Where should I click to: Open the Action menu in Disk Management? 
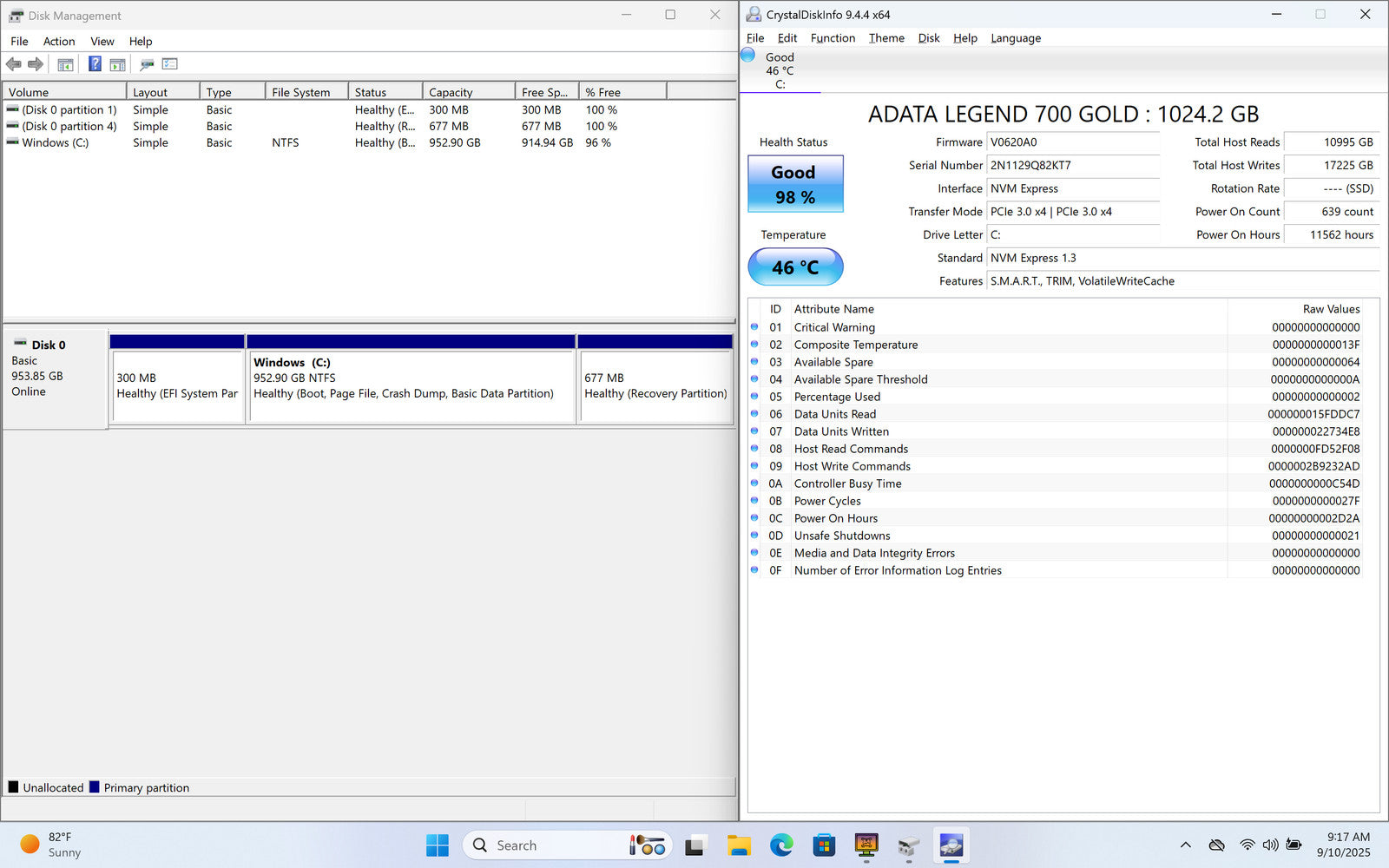click(x=59, y=42)
